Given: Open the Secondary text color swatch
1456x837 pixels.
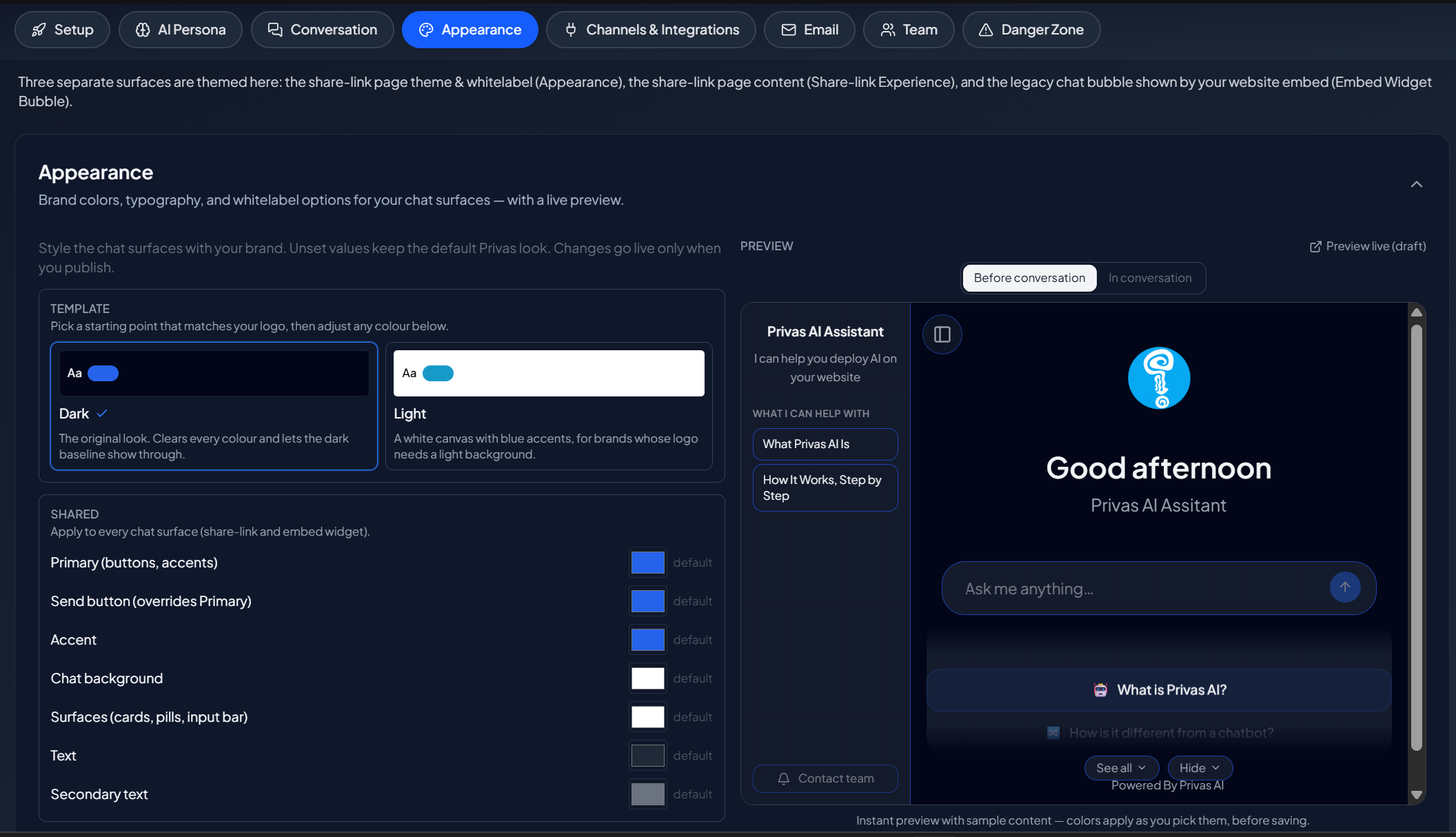Looking at the screenshot, I should pos(648,794).
